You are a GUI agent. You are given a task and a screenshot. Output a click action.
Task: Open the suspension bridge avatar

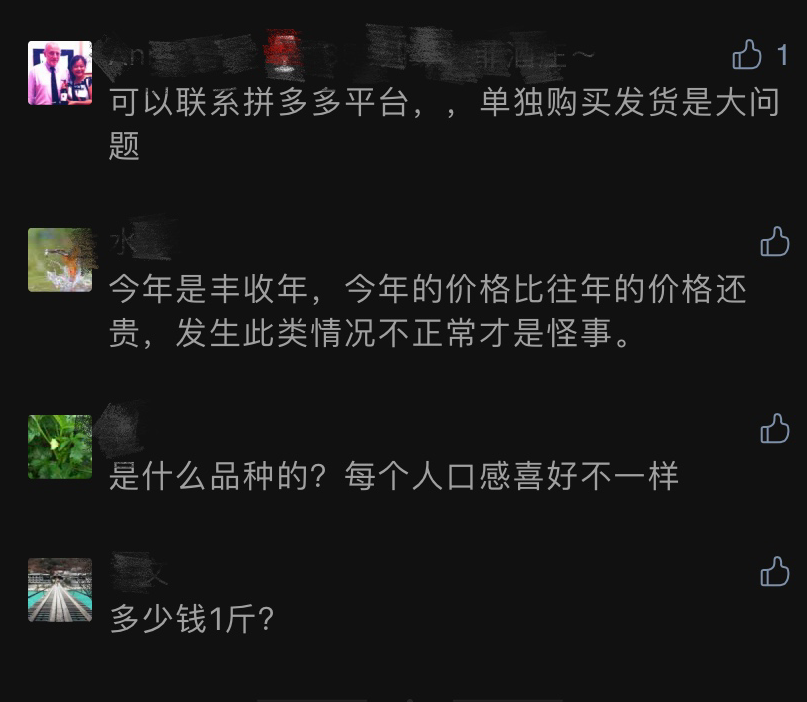click(x=60, y=590)
